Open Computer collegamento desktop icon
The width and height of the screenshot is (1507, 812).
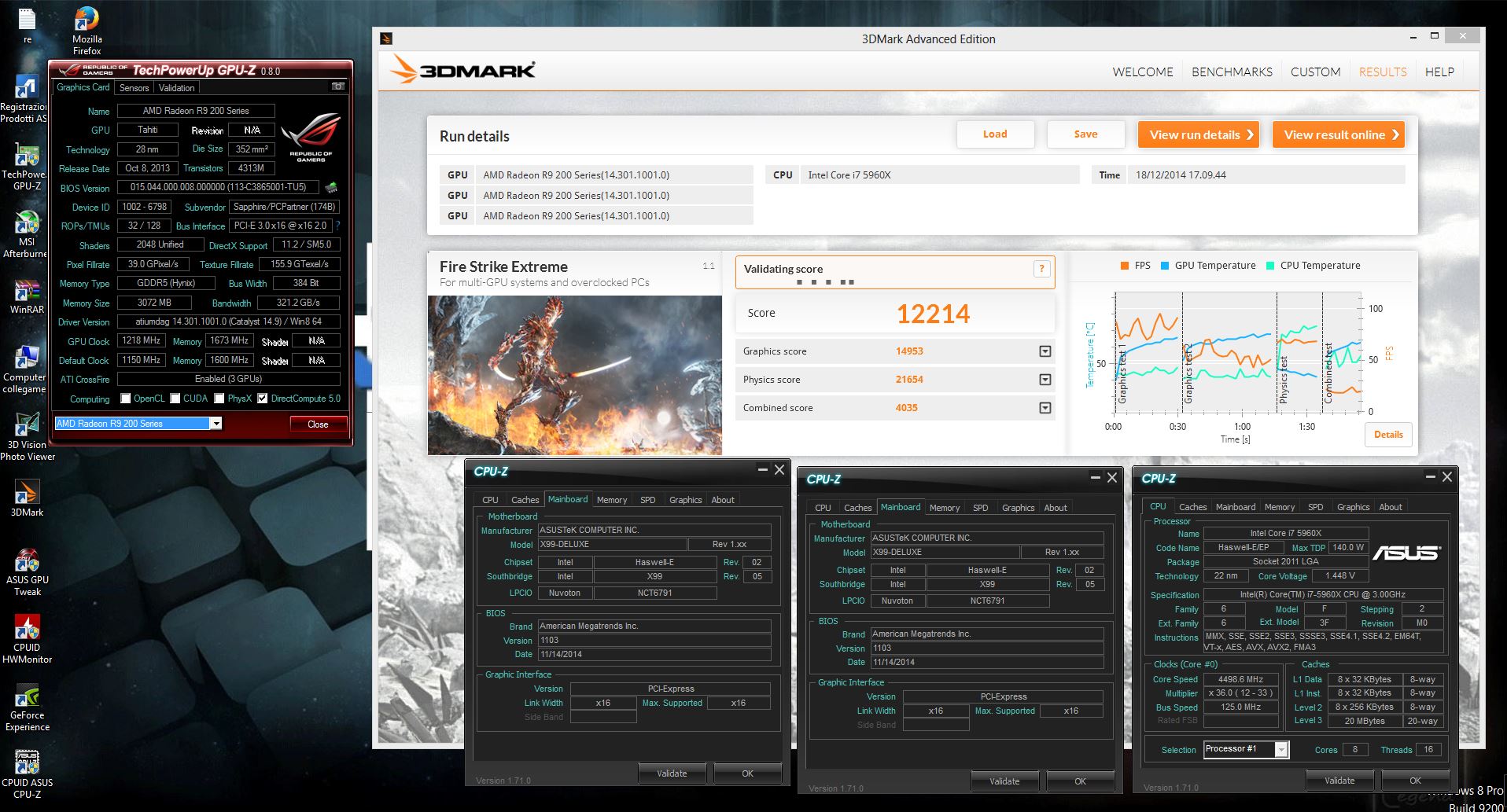click(x=24, y=369)
